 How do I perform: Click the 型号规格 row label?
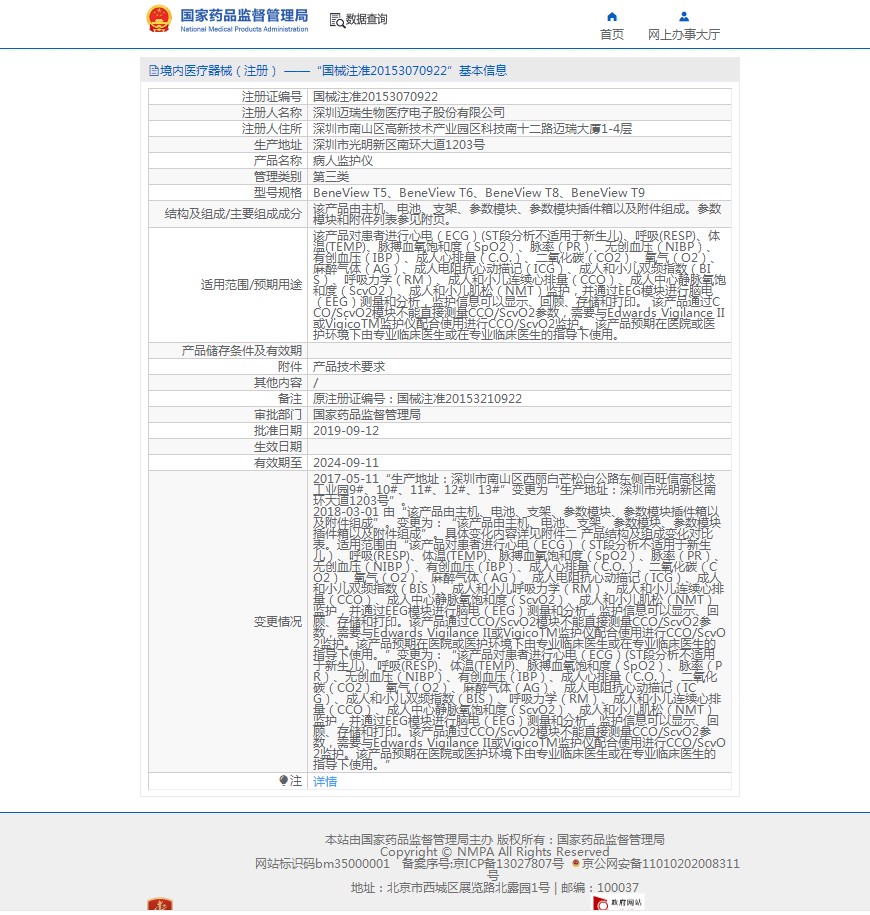pyautogui.click(x=278, y=193)
